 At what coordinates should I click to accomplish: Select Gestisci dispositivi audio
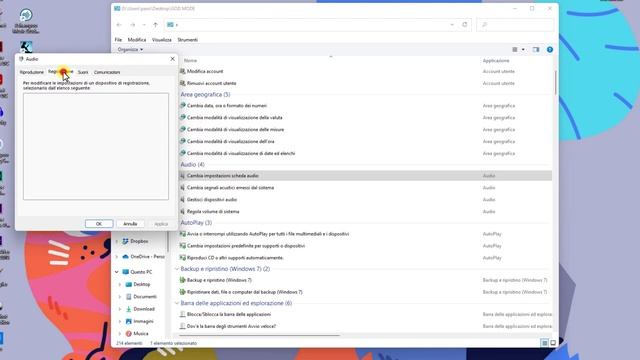(x=212, y=200)
